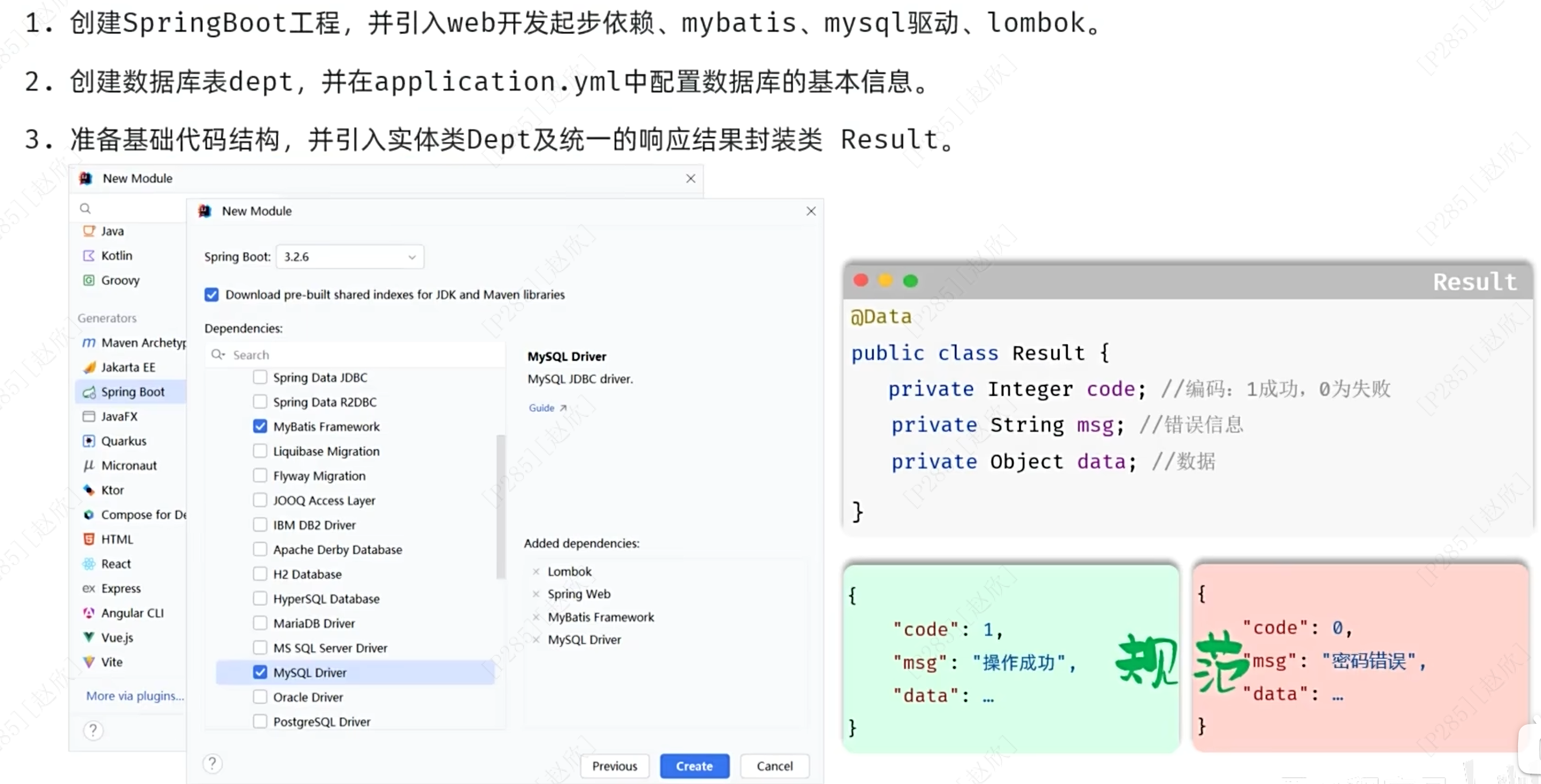The image size is (1541, 784).
Task: Toggle download pre-built shared indexes checkbox
Action: tap(211, 294)
